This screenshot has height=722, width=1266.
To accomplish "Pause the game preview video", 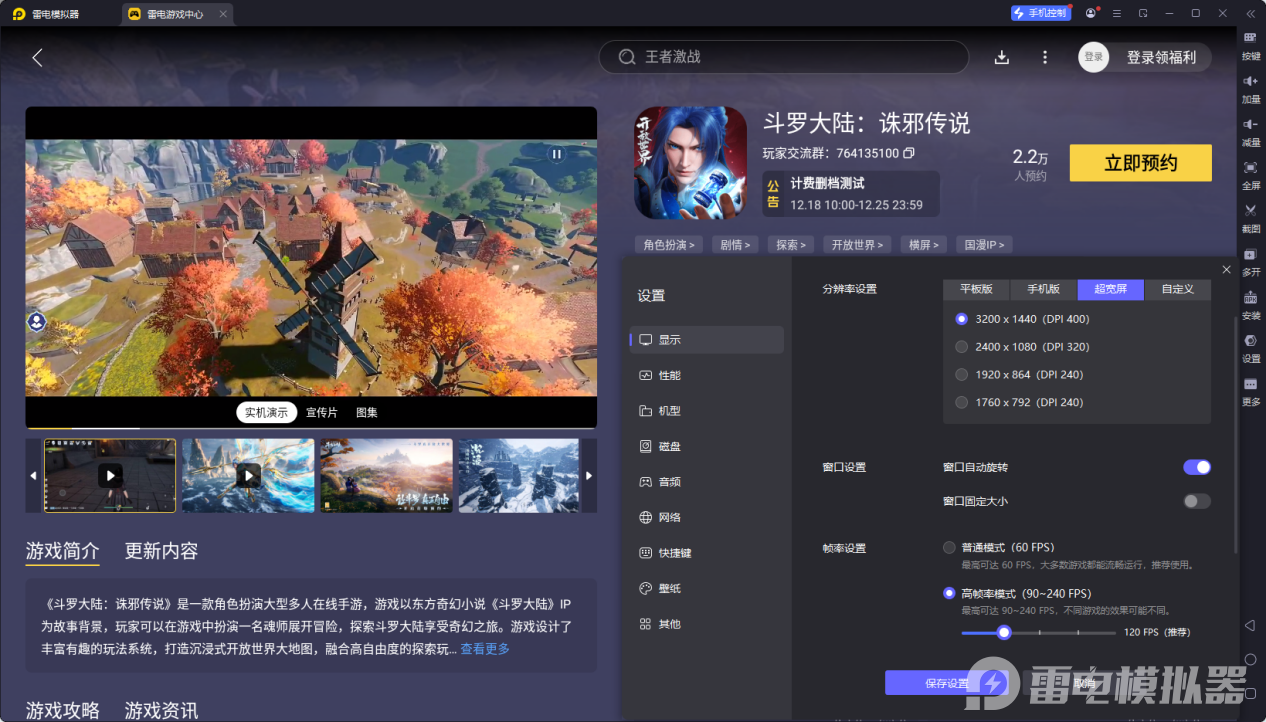I will coord(557,154).
